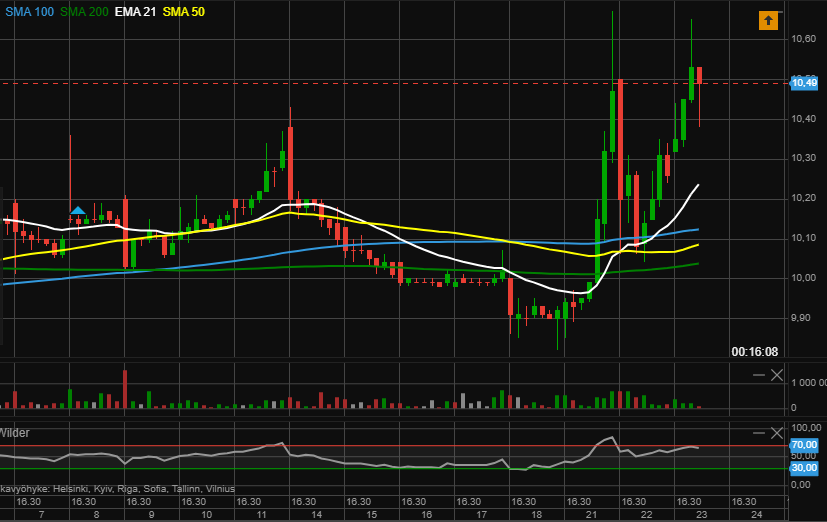The image size is (827, 522).
Task: Click date 21 on the time axis
Action: click(592, 514)
